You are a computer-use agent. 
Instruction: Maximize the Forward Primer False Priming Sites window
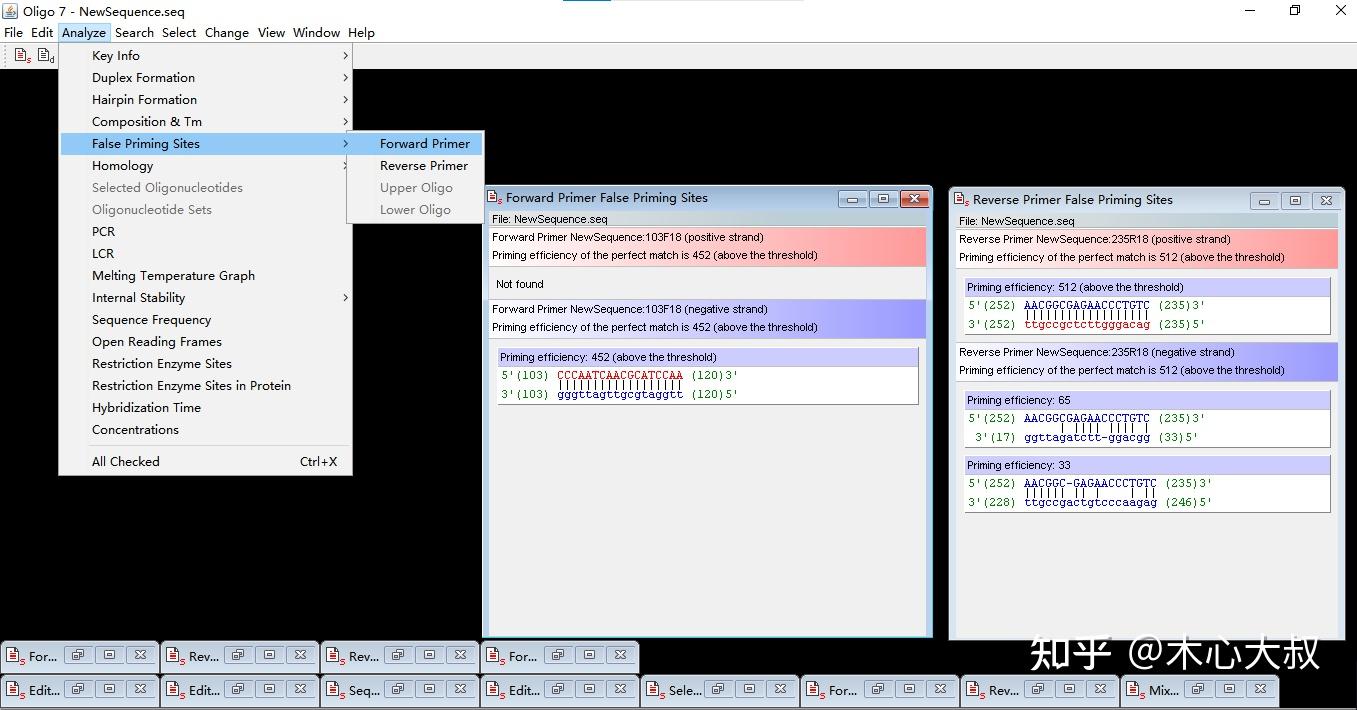pos(883,199)
